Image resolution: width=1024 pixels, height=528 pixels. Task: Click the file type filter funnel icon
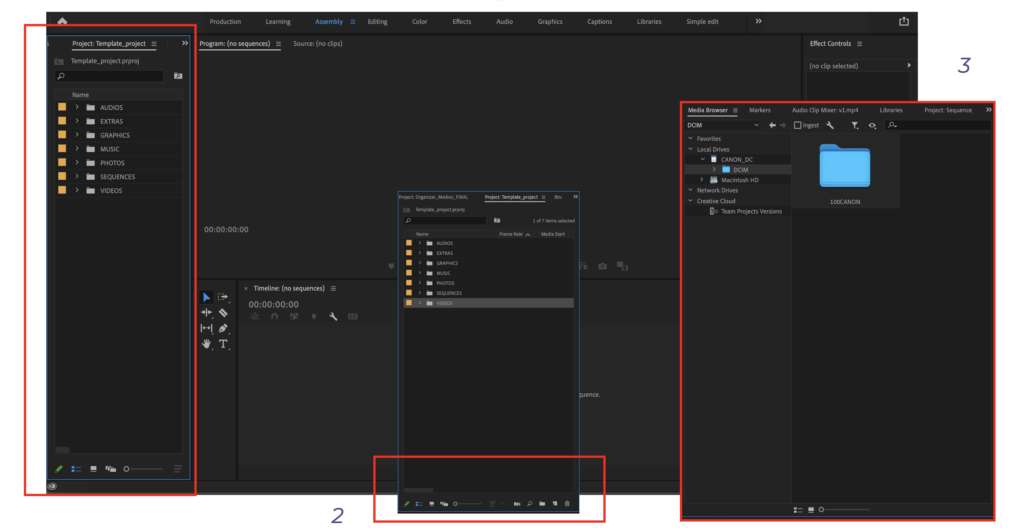(x=854, y=125)
